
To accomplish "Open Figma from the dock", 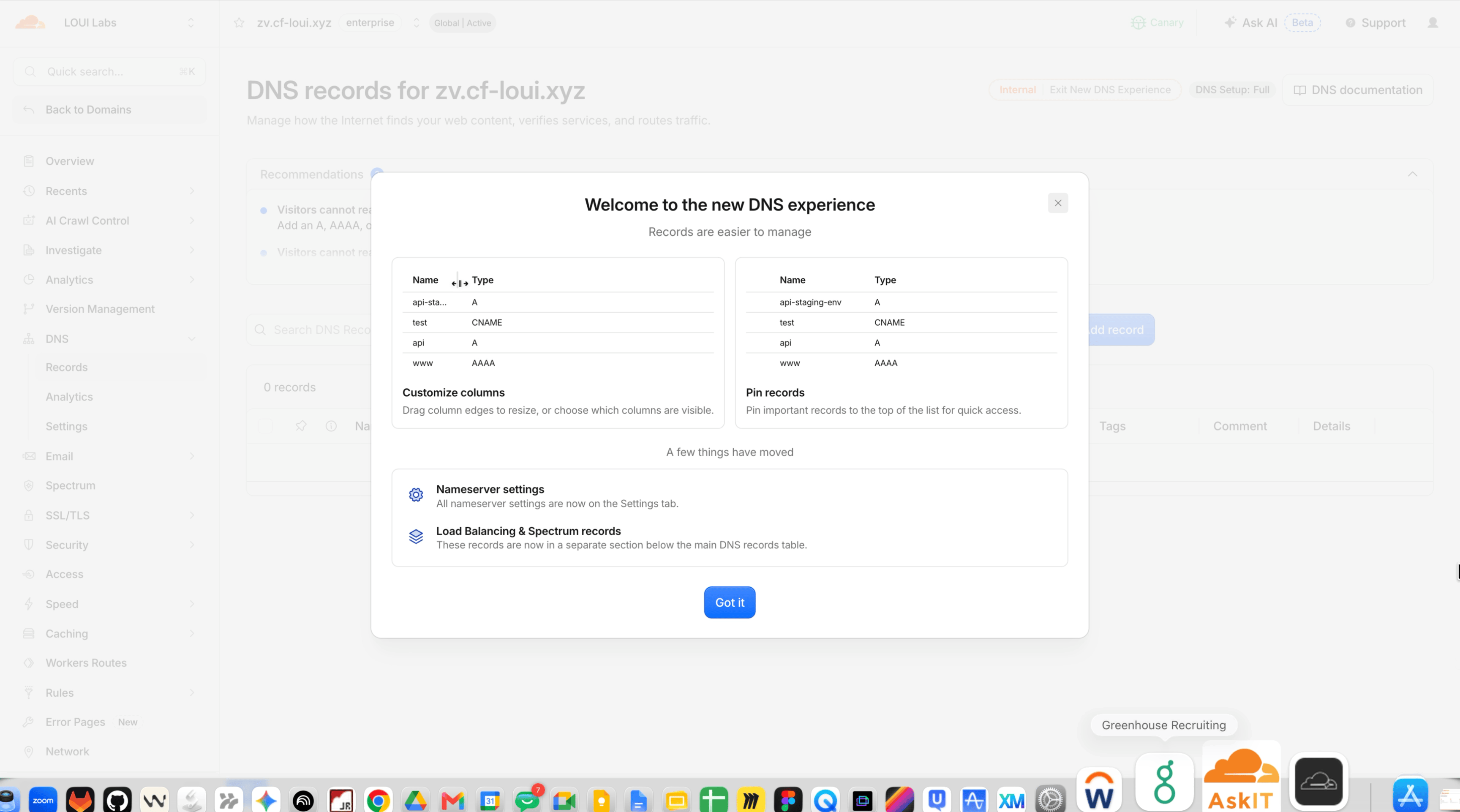I will (x=788, y=799).
